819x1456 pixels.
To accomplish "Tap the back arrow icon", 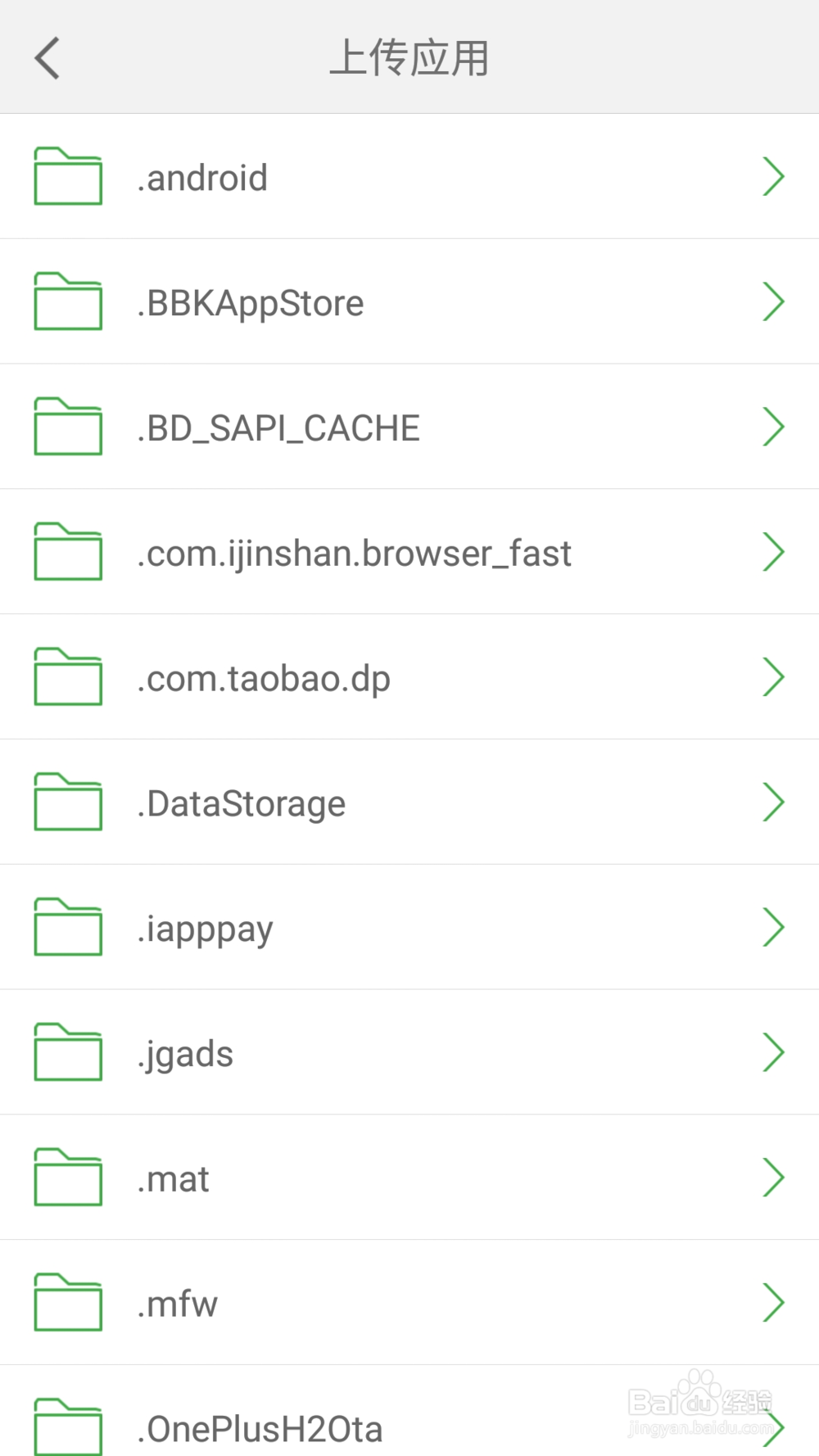I will point(48,58).
